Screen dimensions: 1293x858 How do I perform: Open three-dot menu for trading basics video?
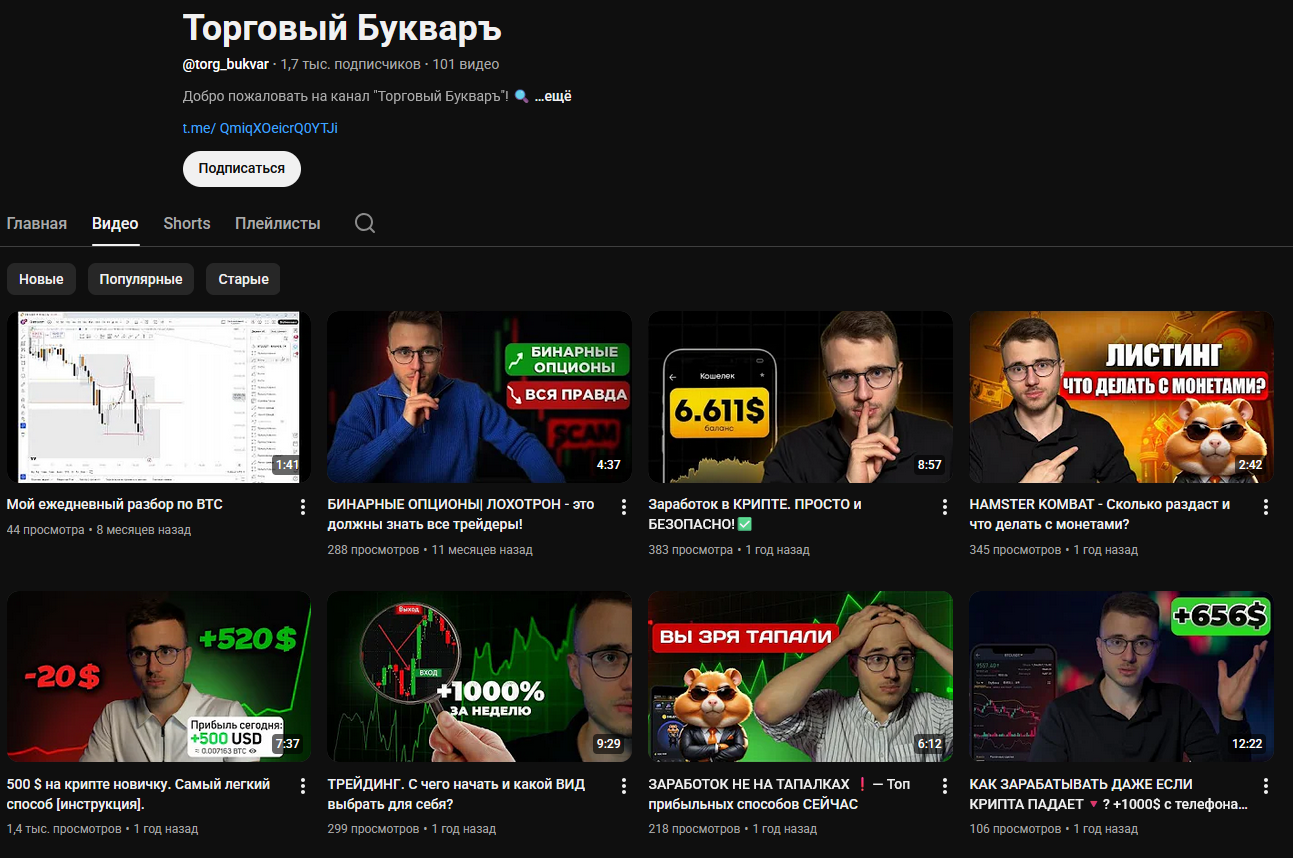[x=624, y=787]
